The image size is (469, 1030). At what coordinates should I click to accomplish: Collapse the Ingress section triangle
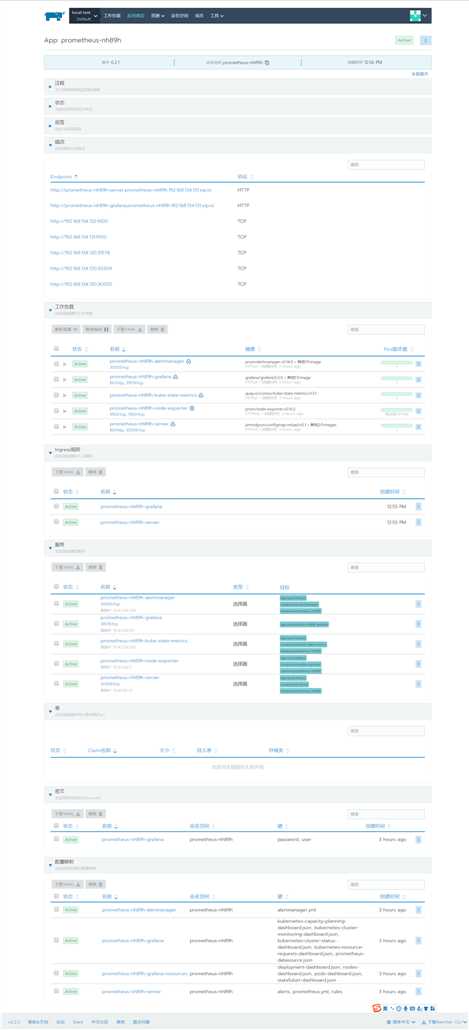tap(51, 452)
